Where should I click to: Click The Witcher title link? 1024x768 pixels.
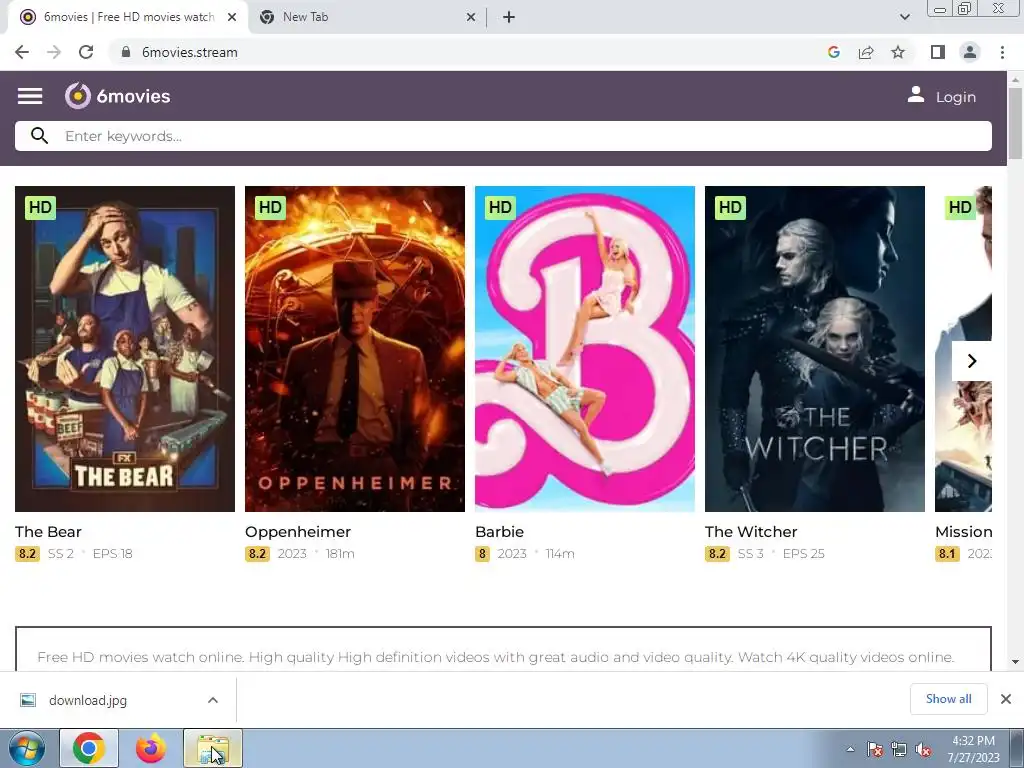(751, 532)
